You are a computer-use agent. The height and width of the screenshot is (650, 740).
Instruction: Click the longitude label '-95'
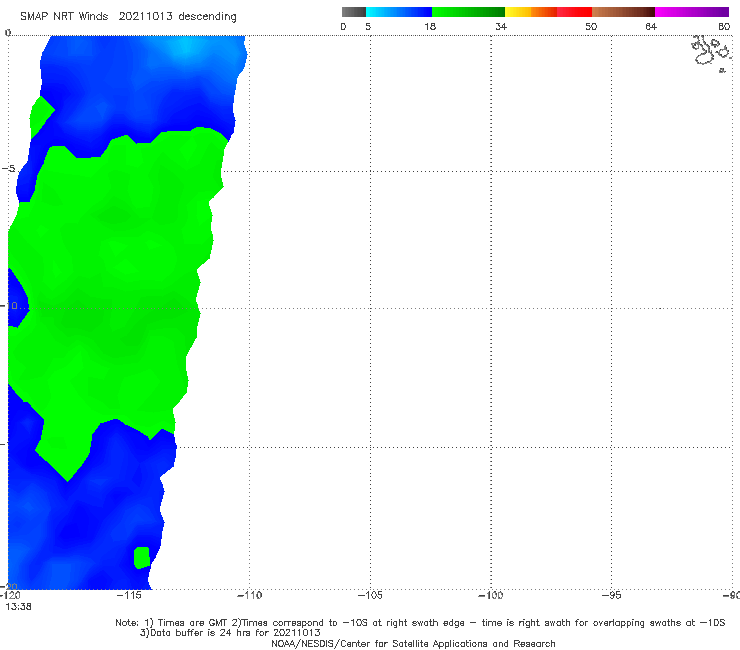pos(612,595)
